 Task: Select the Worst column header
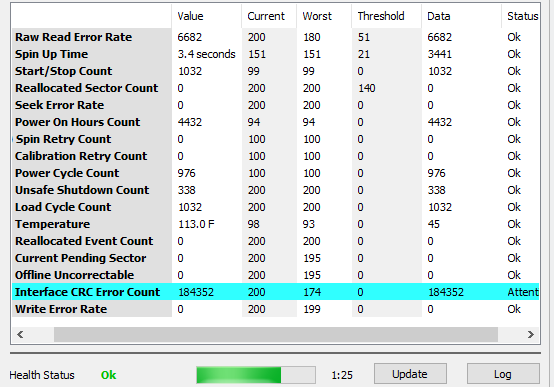click(324, 16)
